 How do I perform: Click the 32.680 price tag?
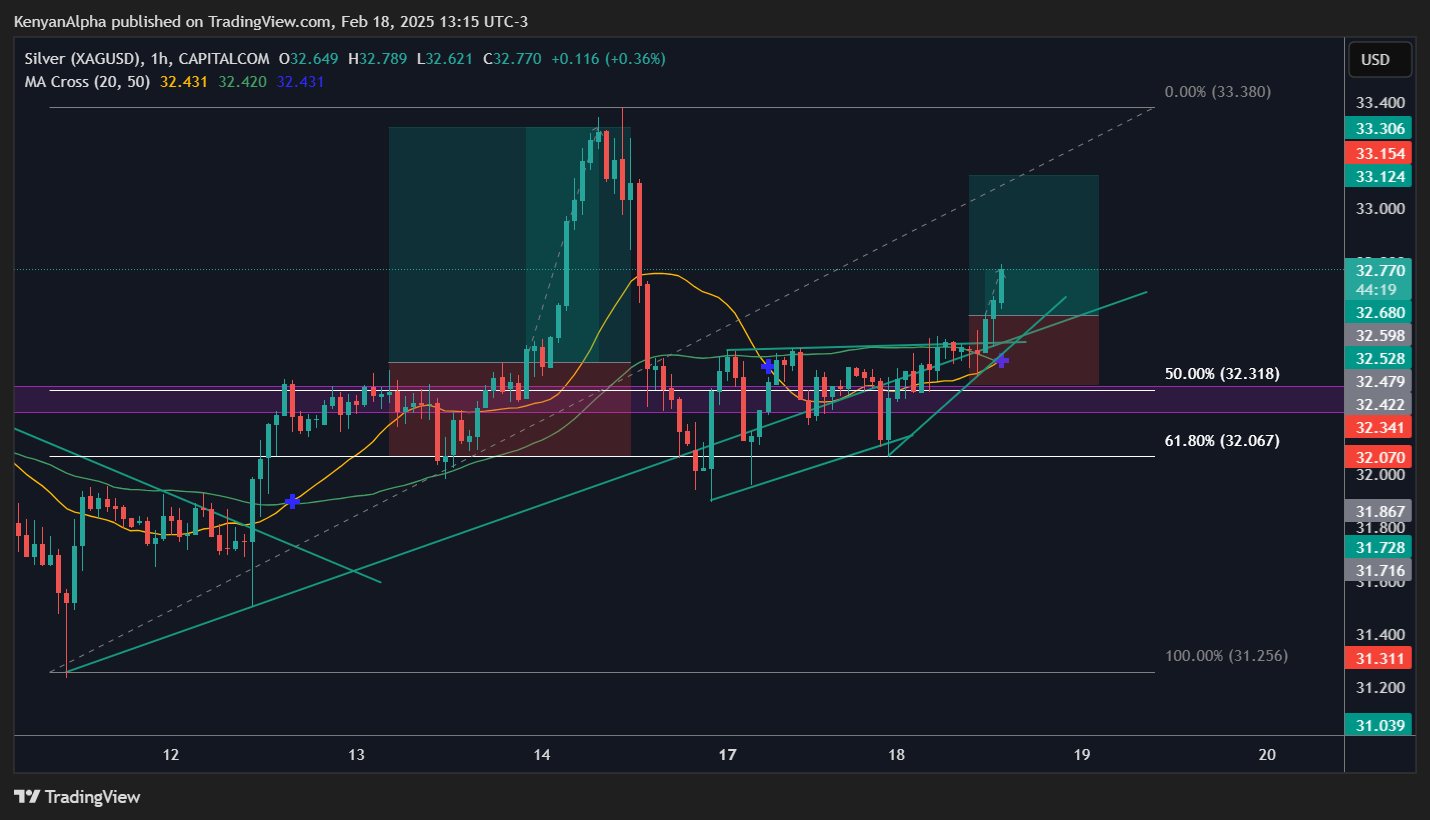pos(1380,312)
